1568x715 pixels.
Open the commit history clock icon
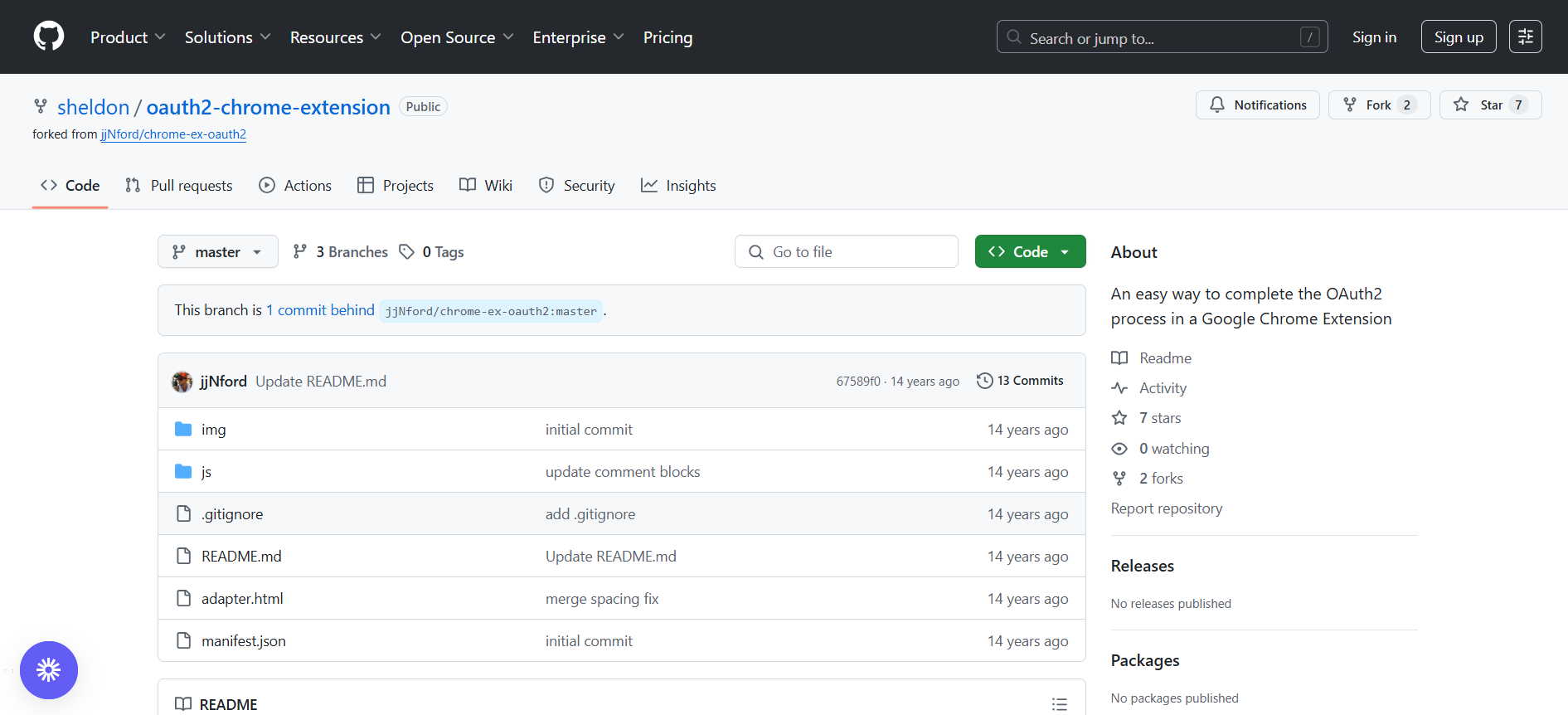(x=984, y=381)
